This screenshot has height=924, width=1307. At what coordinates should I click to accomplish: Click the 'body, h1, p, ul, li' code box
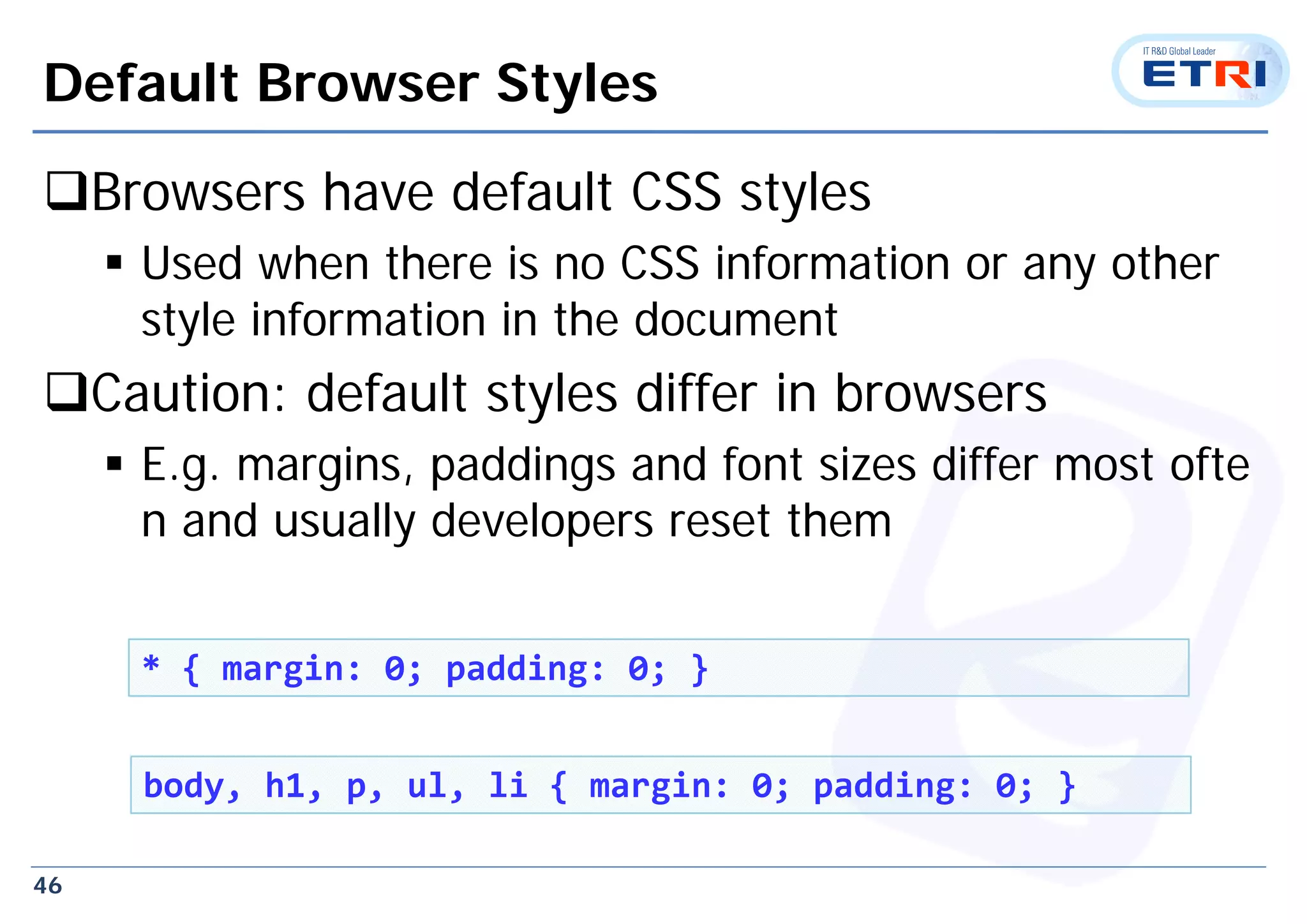click(x=661, y=785)
